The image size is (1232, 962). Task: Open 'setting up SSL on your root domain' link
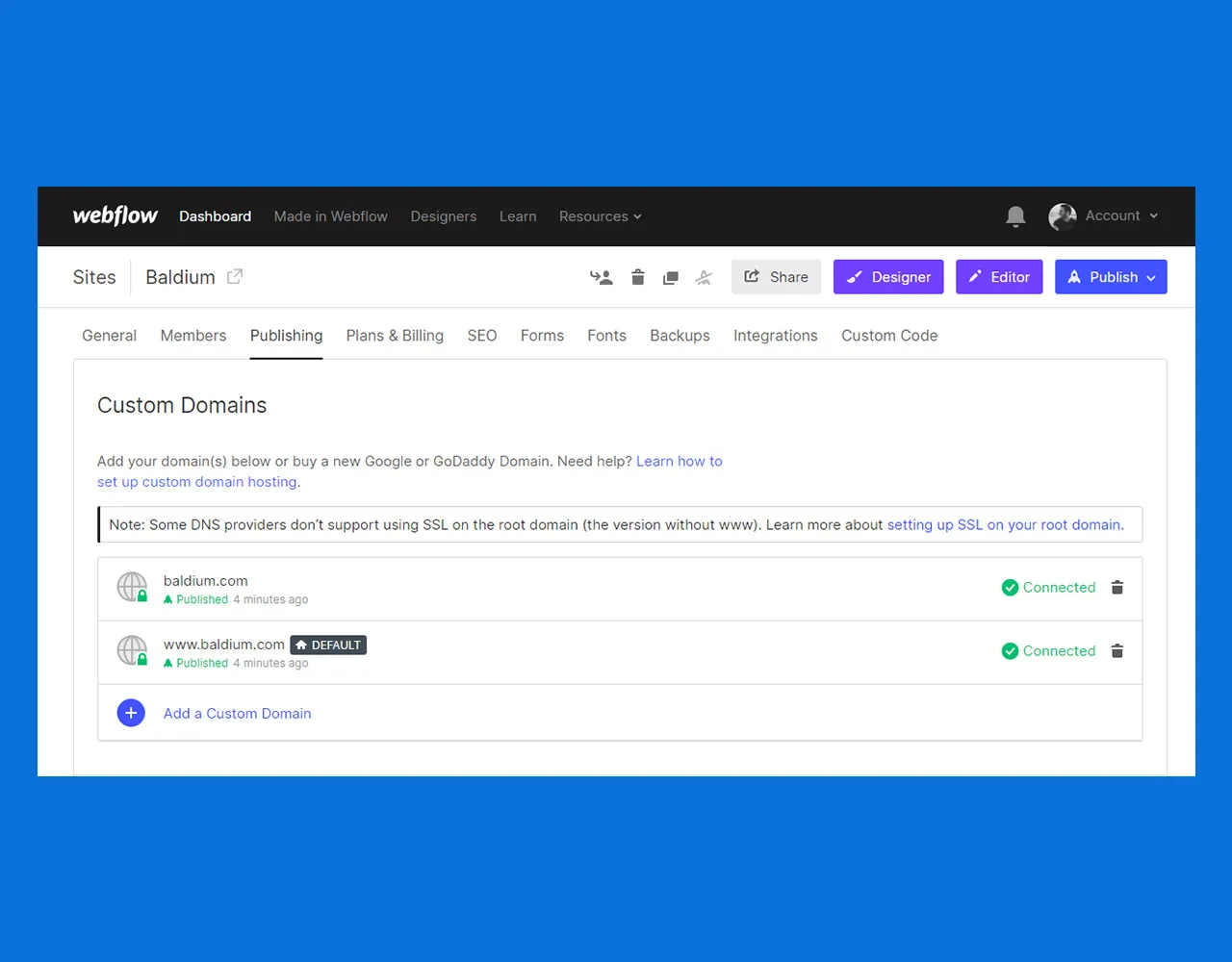point(1004,524)
